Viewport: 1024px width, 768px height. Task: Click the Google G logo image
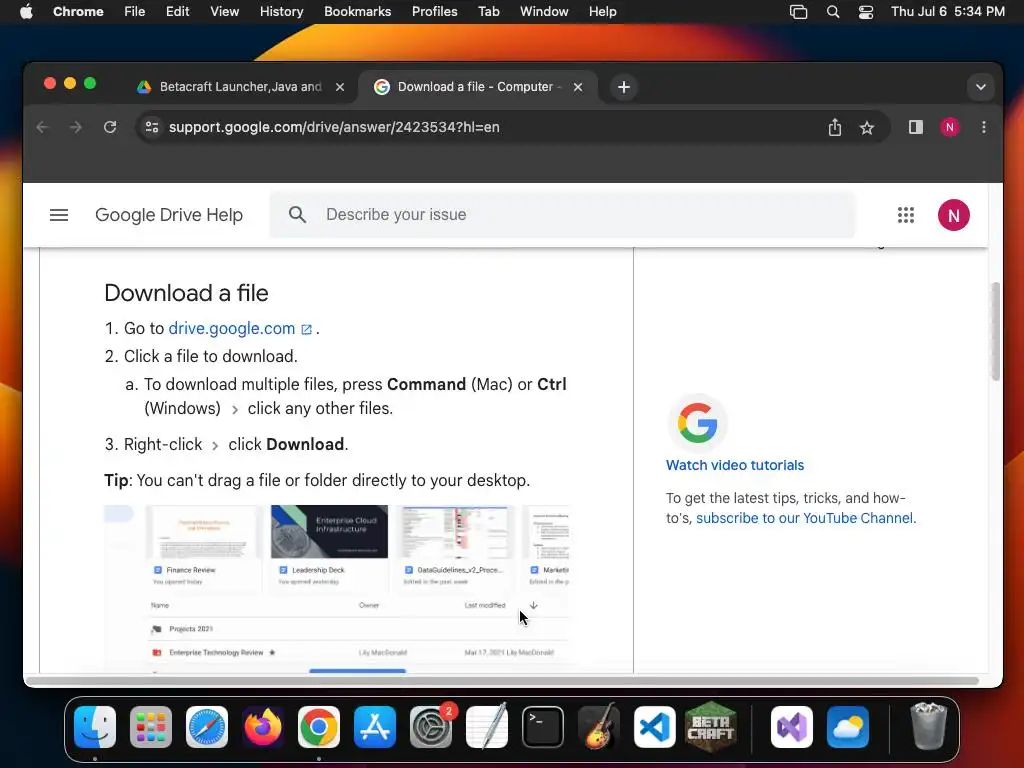[x=697, y=423]
